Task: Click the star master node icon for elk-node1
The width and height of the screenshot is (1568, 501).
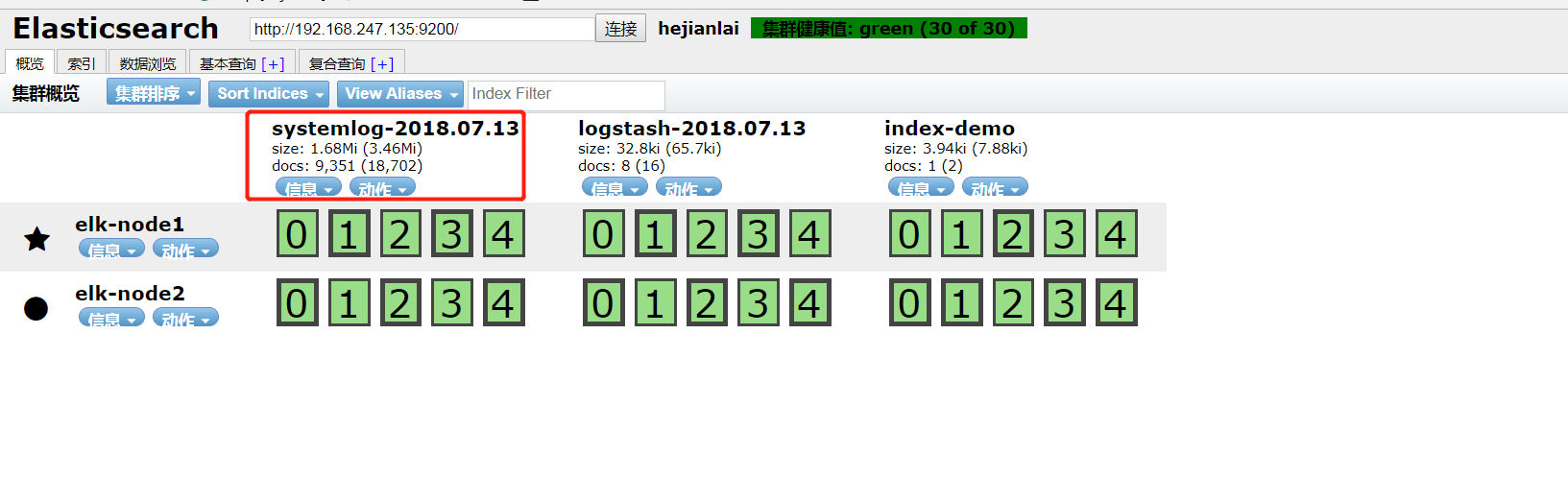Action: [x=36, y=238]
